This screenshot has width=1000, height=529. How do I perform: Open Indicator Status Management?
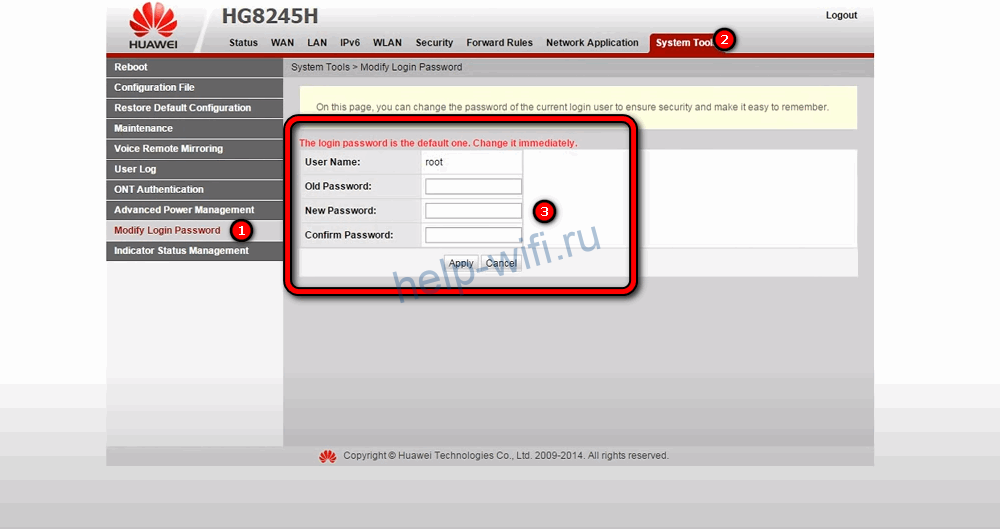195,251
